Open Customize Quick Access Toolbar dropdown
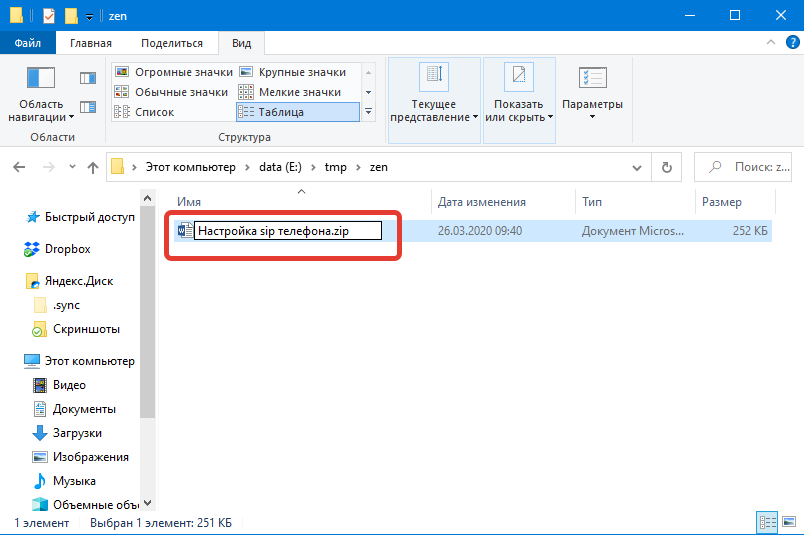 click(89, 17)
